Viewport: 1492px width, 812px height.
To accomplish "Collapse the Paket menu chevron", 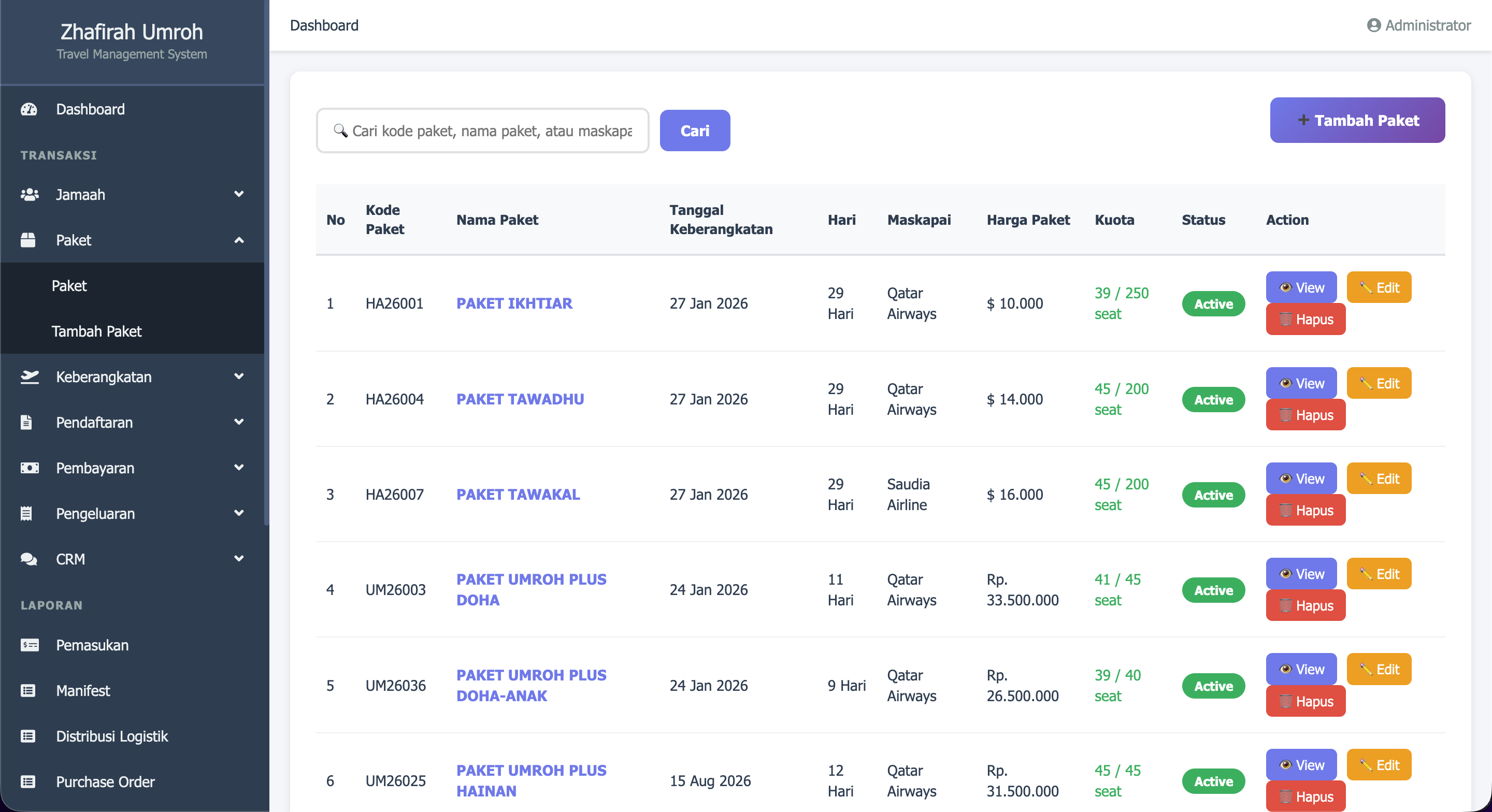I will 239,240.
